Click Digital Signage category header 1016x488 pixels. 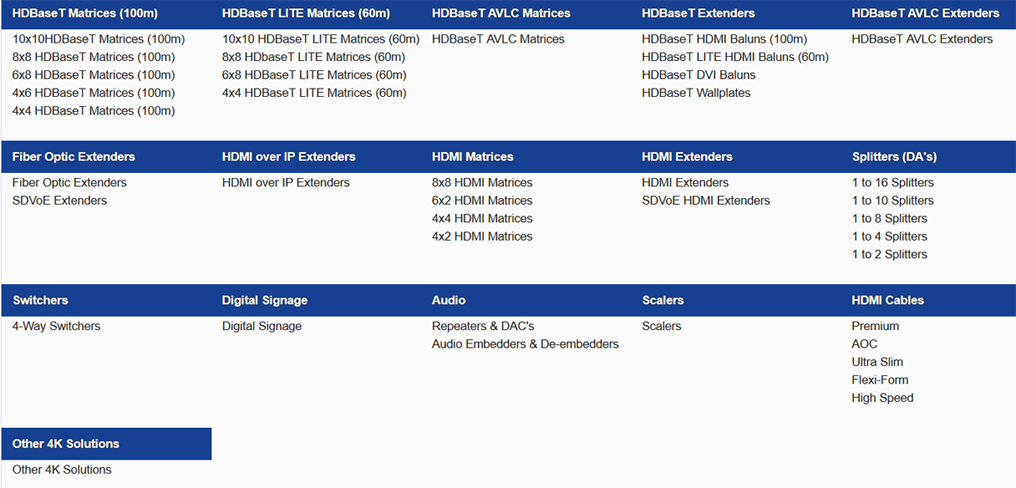coord(265,300)
